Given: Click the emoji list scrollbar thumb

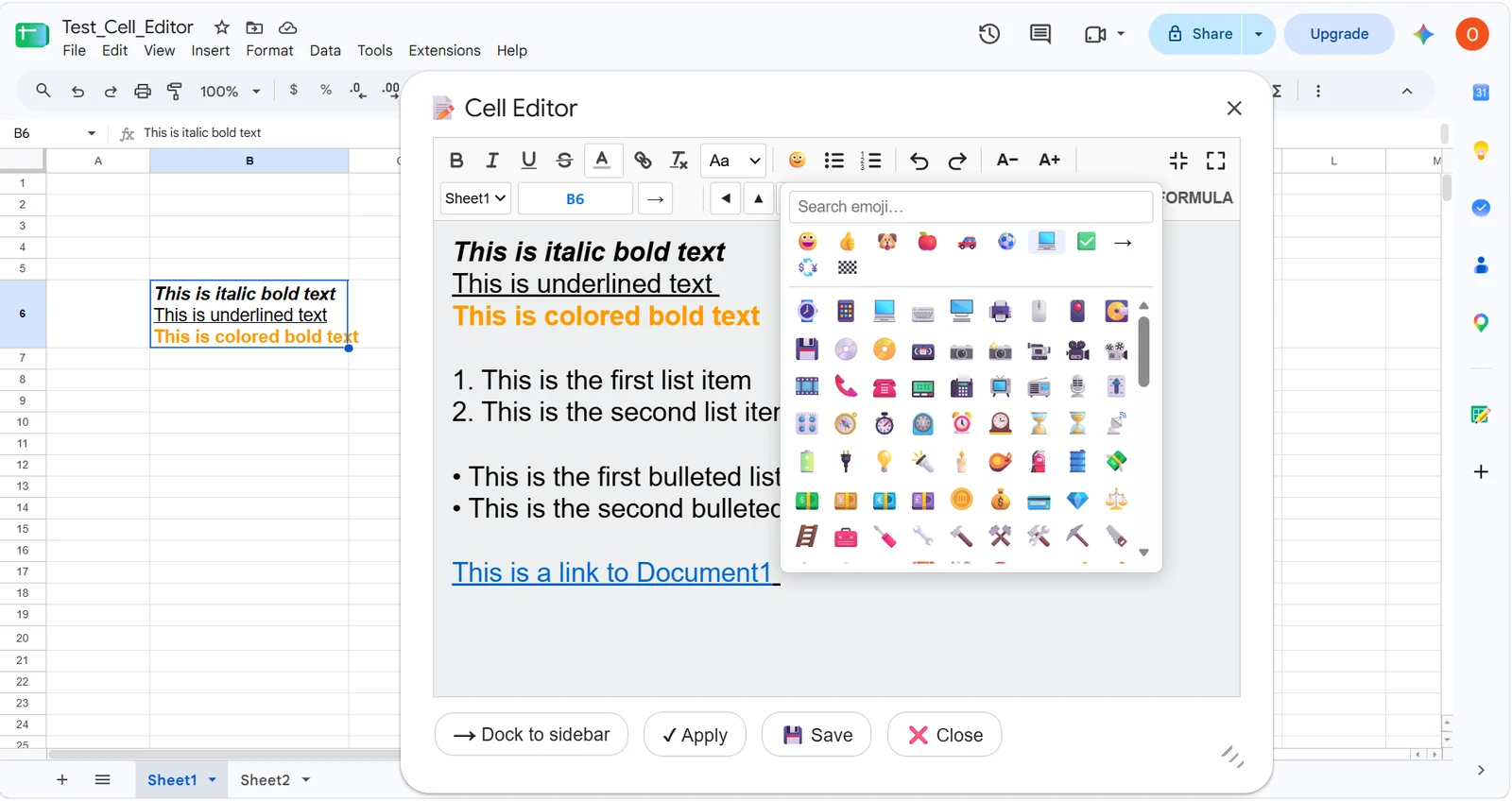Looking at the screenshot, I should pos(1143,351).
